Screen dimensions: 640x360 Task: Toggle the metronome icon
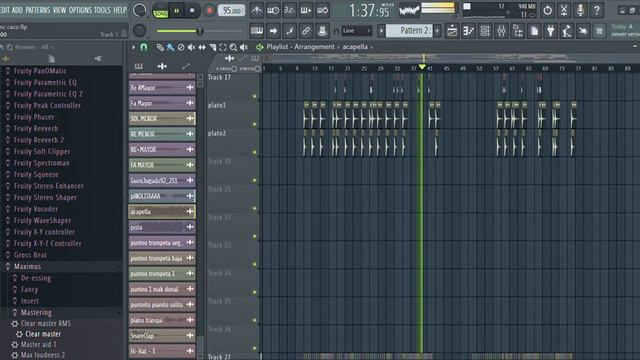point(256,10)
